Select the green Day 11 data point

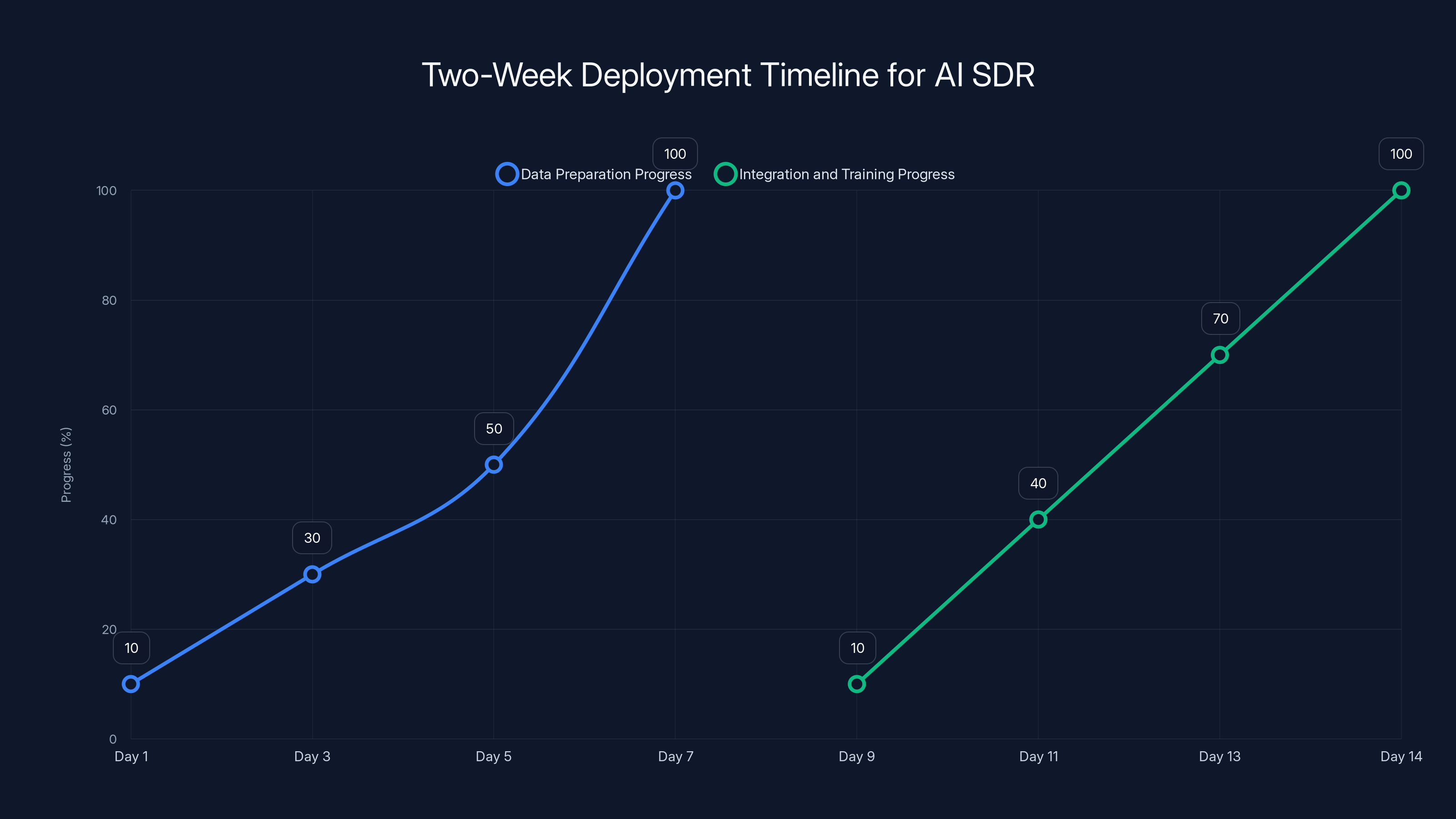pos(1038,520)
